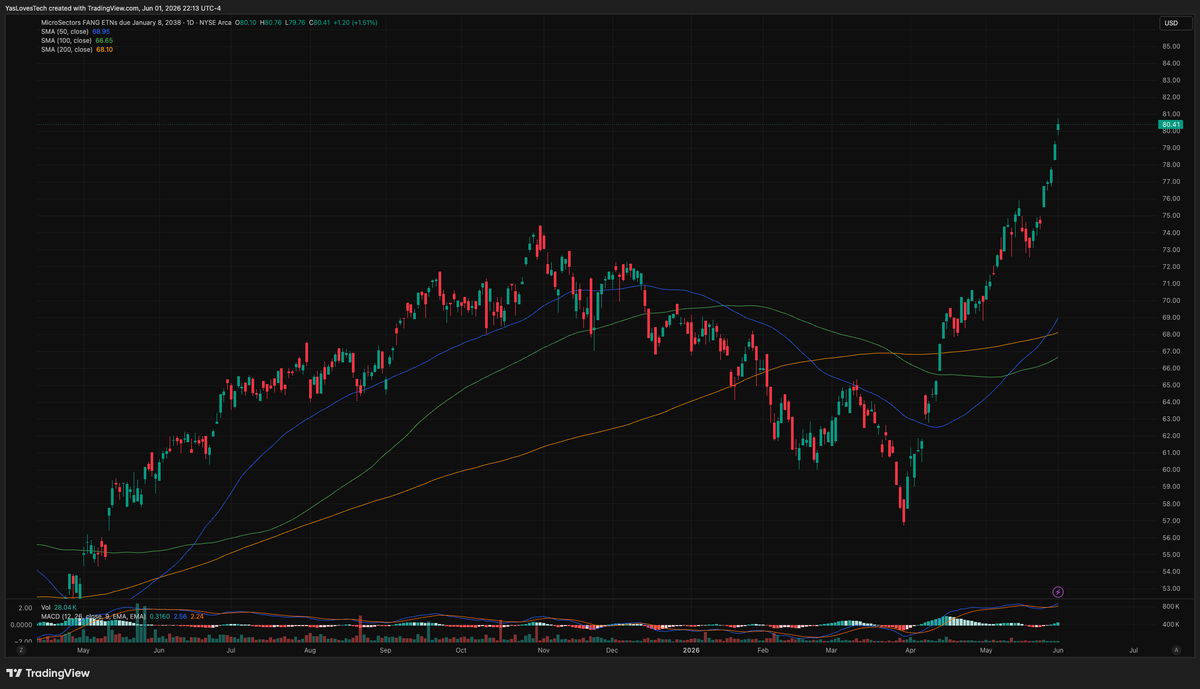Click the 60.00 price axis label
The height and width of the screenshot is (689, 1200).
(1171, 470)
